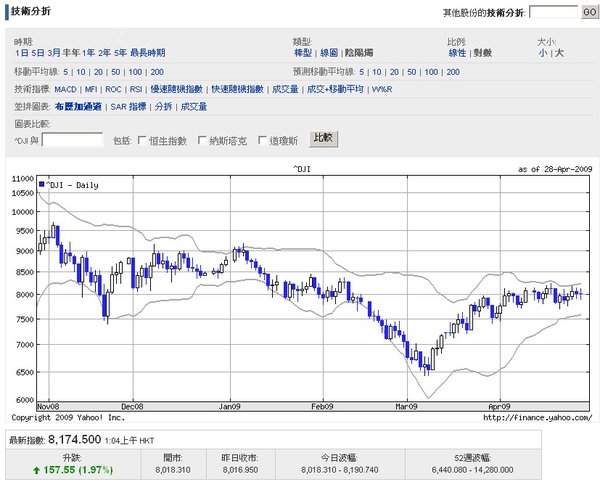
Task: Open the MFI technical indicator
Action: 91,89
